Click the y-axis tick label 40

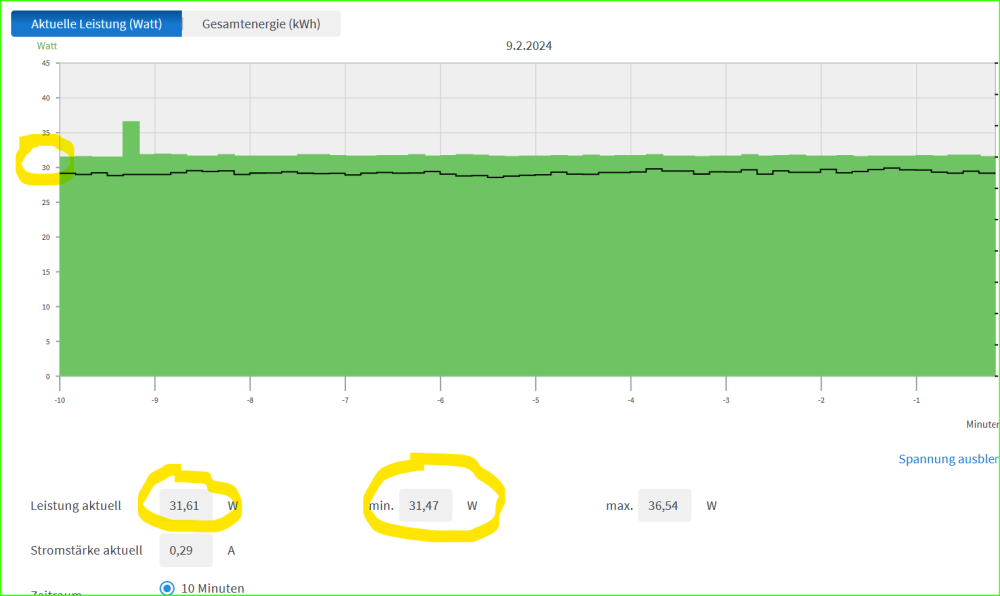coord(45,98)
